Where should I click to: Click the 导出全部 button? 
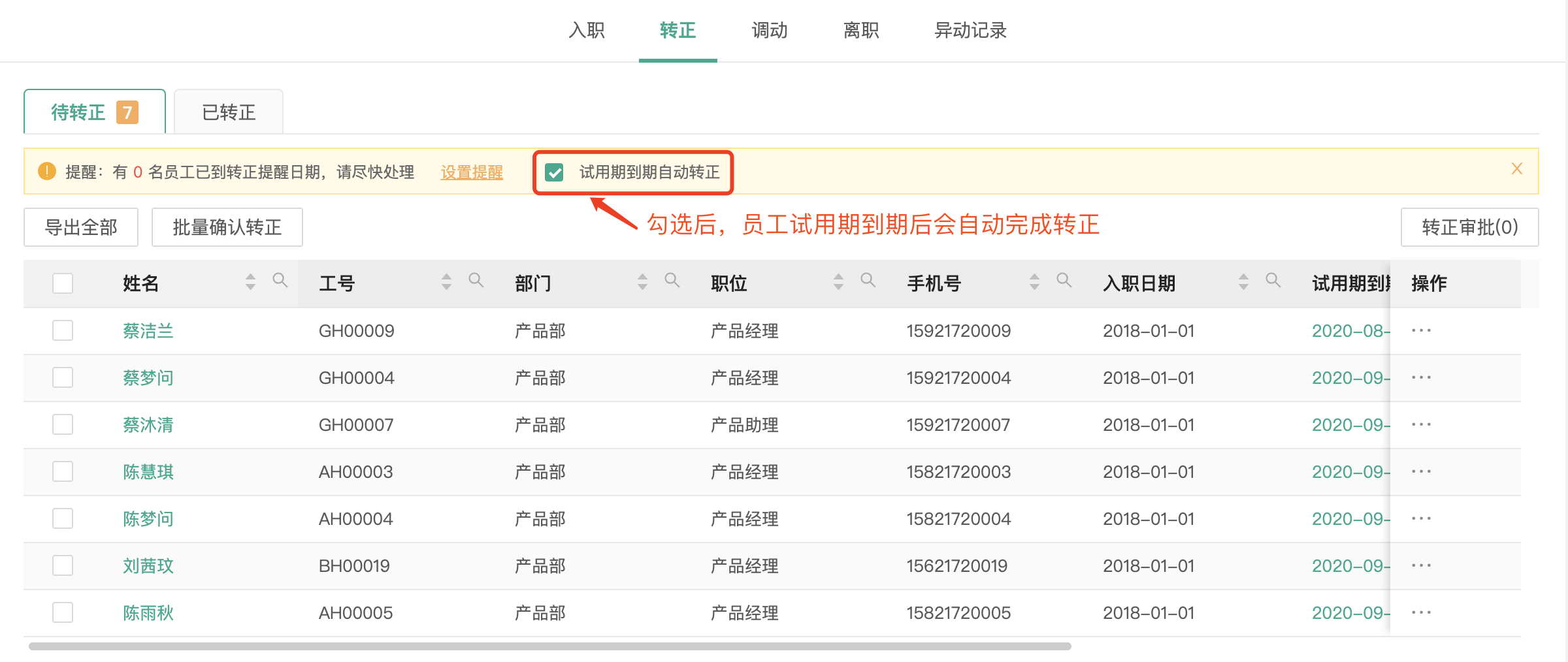tap(81, 227)
